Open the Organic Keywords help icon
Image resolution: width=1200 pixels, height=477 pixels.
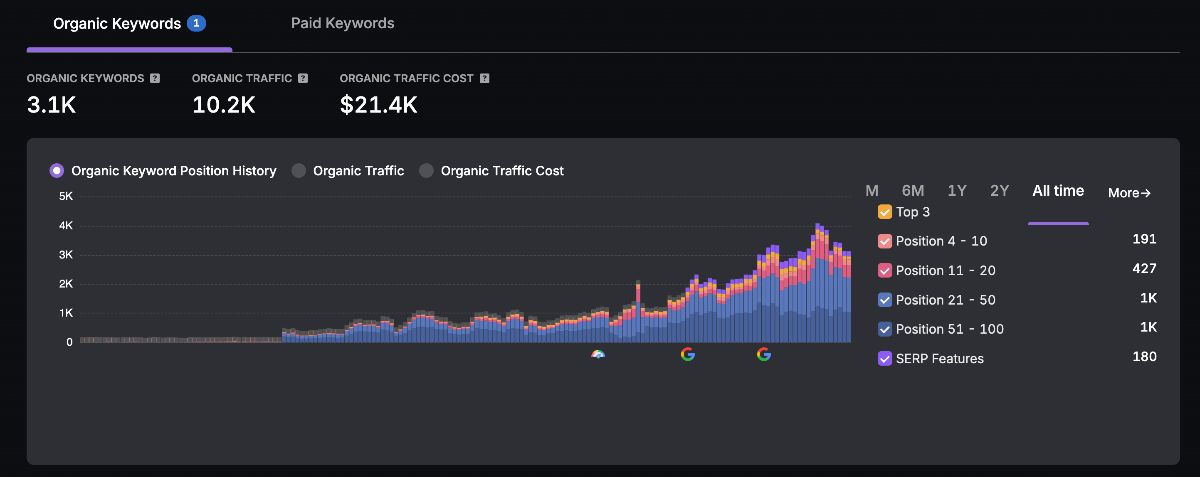[155, 78]
